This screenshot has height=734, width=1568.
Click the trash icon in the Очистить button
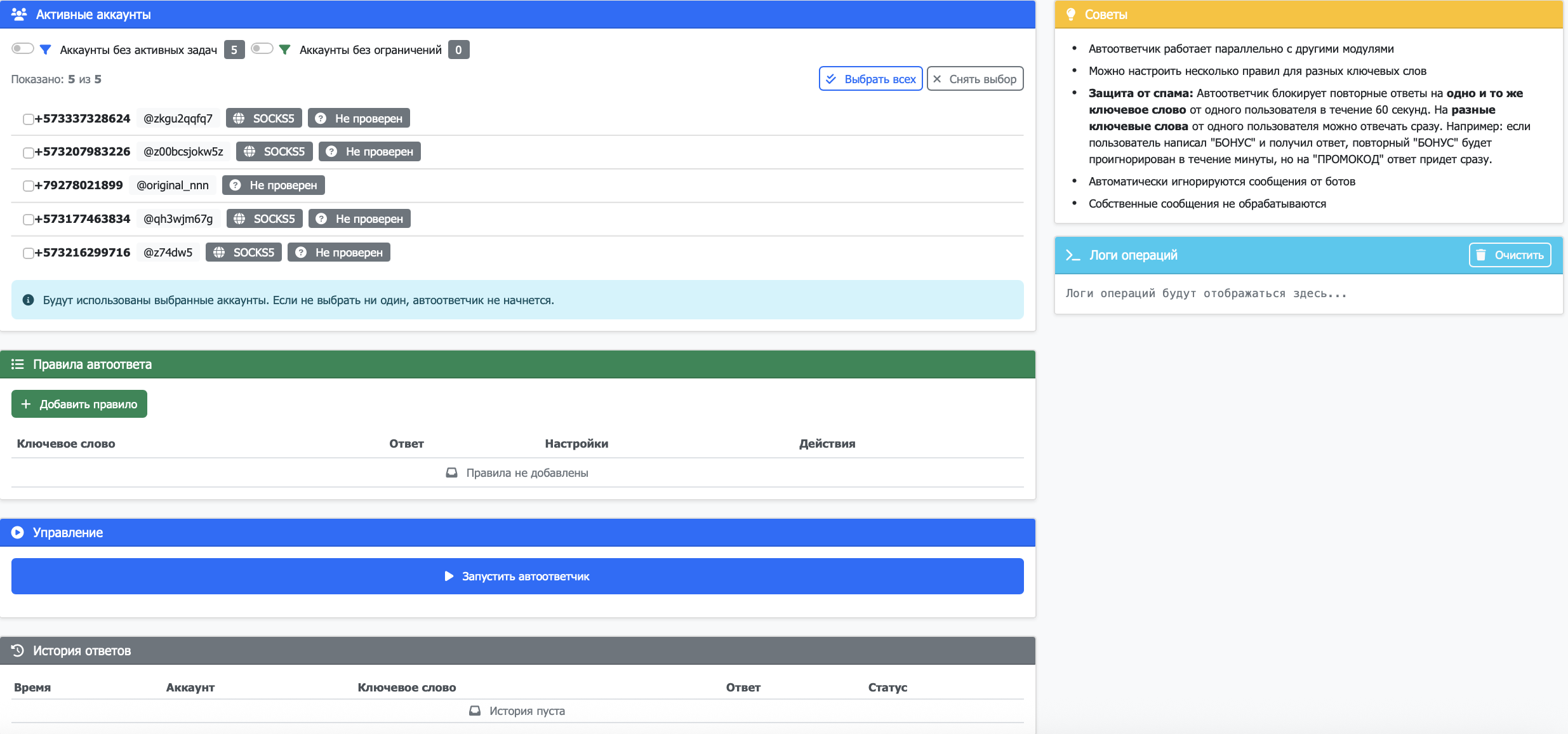coord(1481,255)
